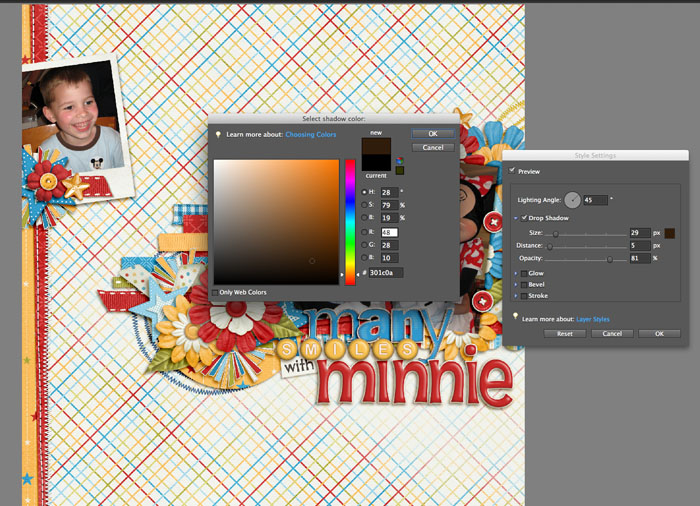Image resolution: width=700 pixels, height=506 pixels.
Task: Click the S value field showing 79
Action: pos(389,205)
